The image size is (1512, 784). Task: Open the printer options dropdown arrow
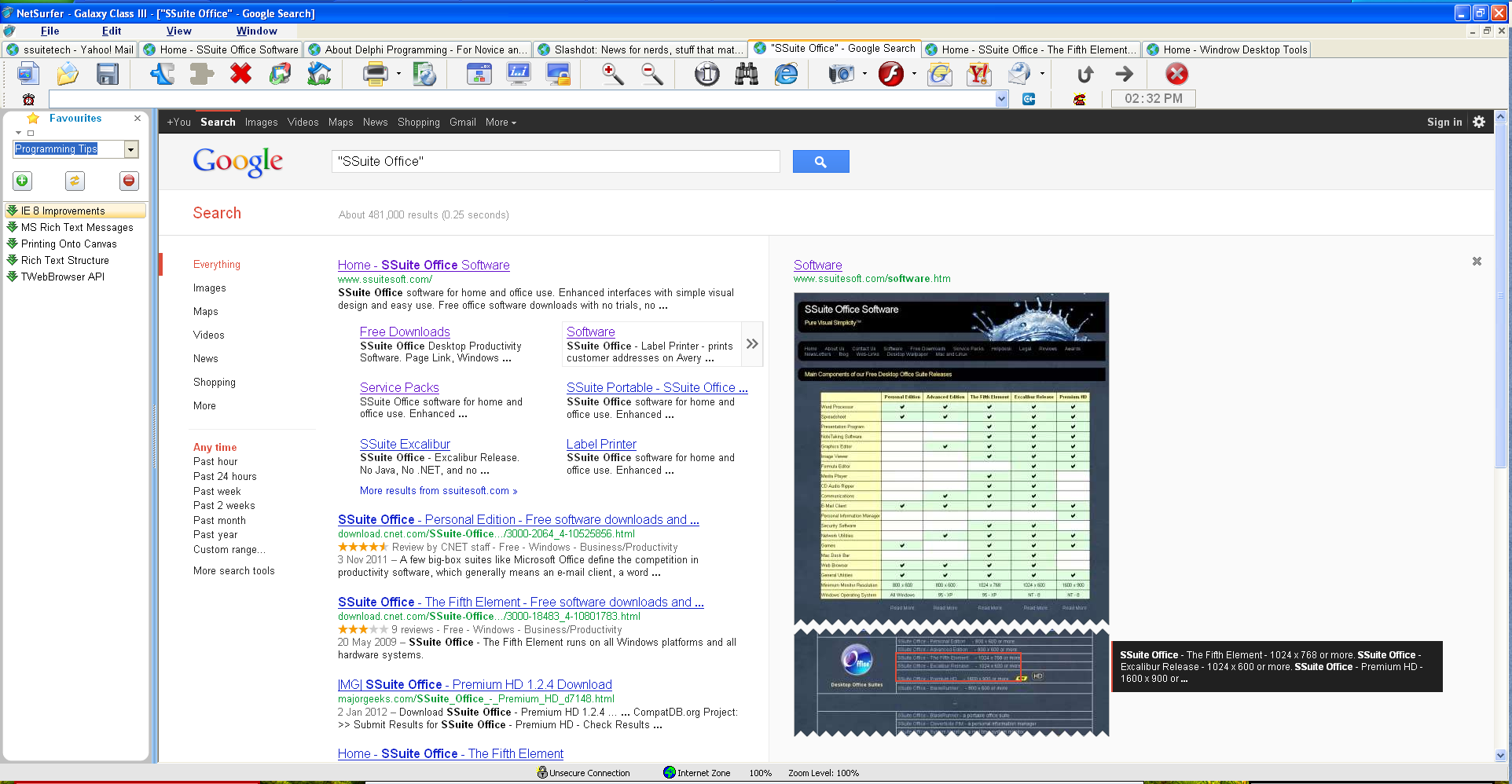(x=398, y=75)
